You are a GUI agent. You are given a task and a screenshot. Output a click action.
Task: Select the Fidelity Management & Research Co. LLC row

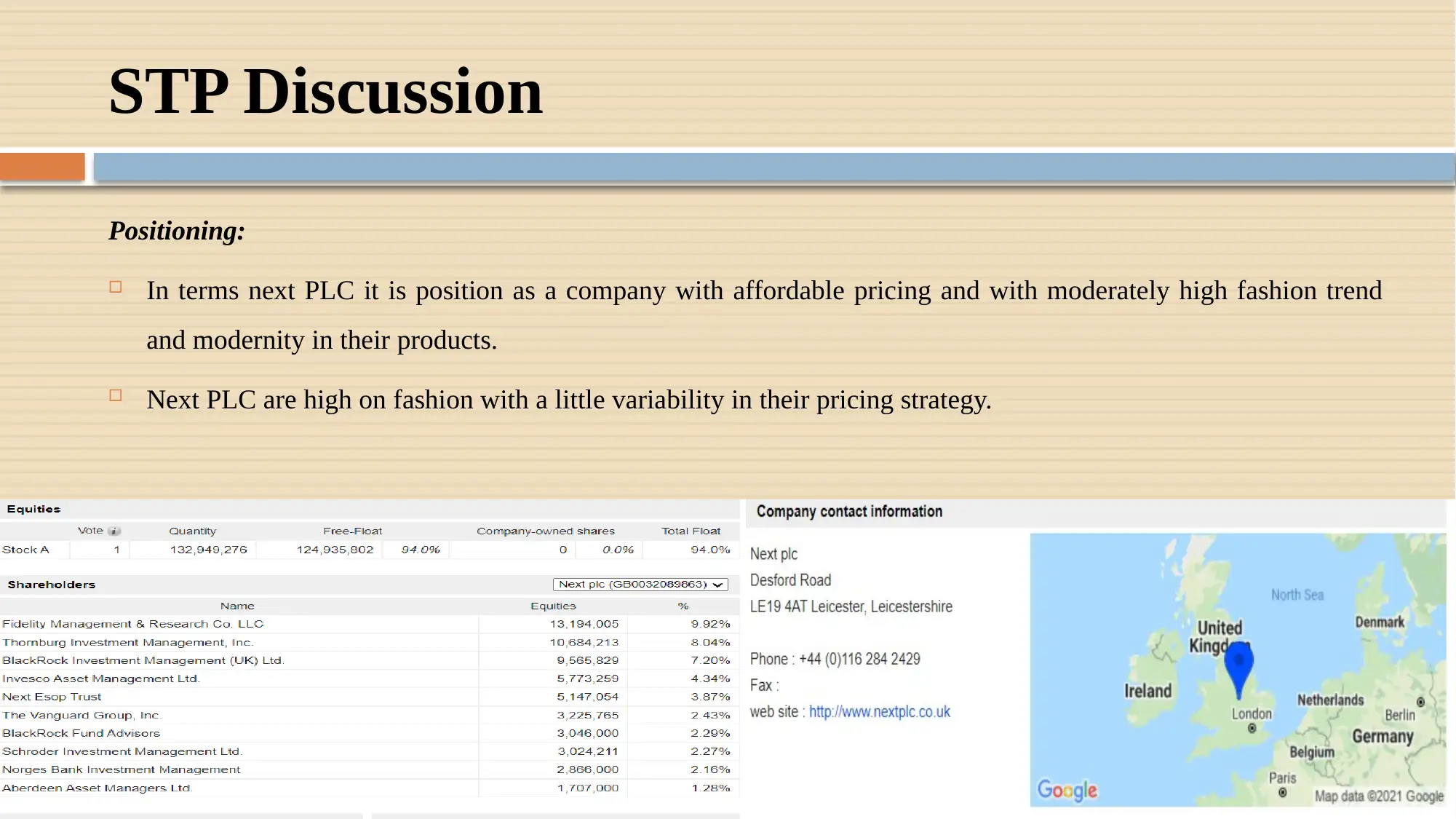[370, 624]
